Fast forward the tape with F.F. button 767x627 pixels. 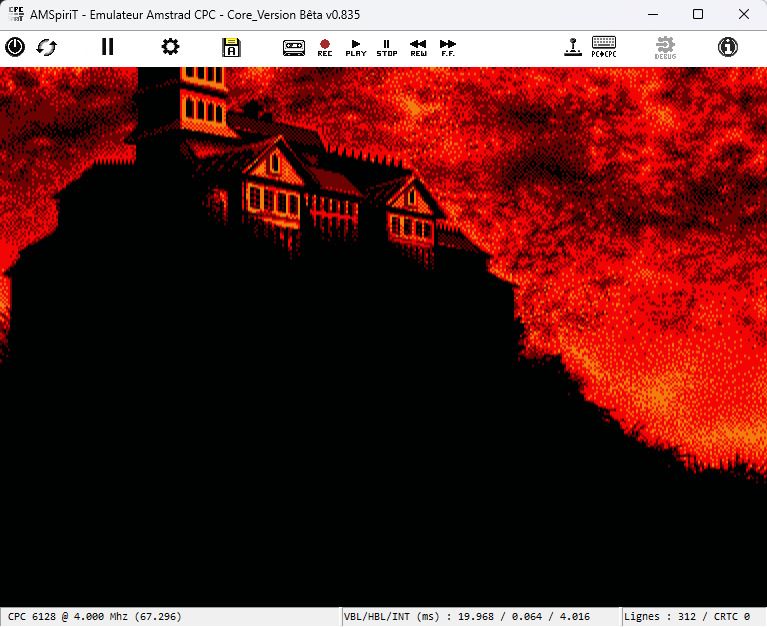(x=448, y=48)
